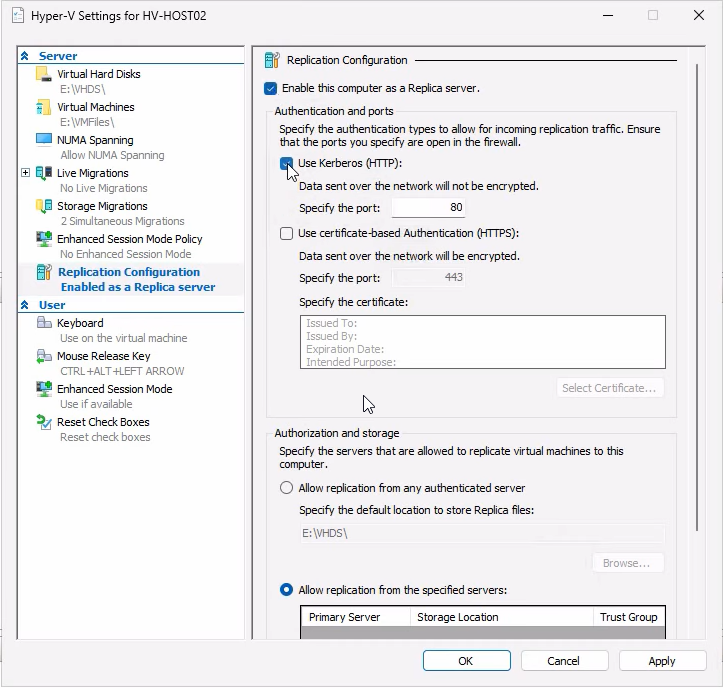Enable certificate-based Authentication (HTTPS) checkbox
Viewport: 723px width, 688px height.
[286, 233]
